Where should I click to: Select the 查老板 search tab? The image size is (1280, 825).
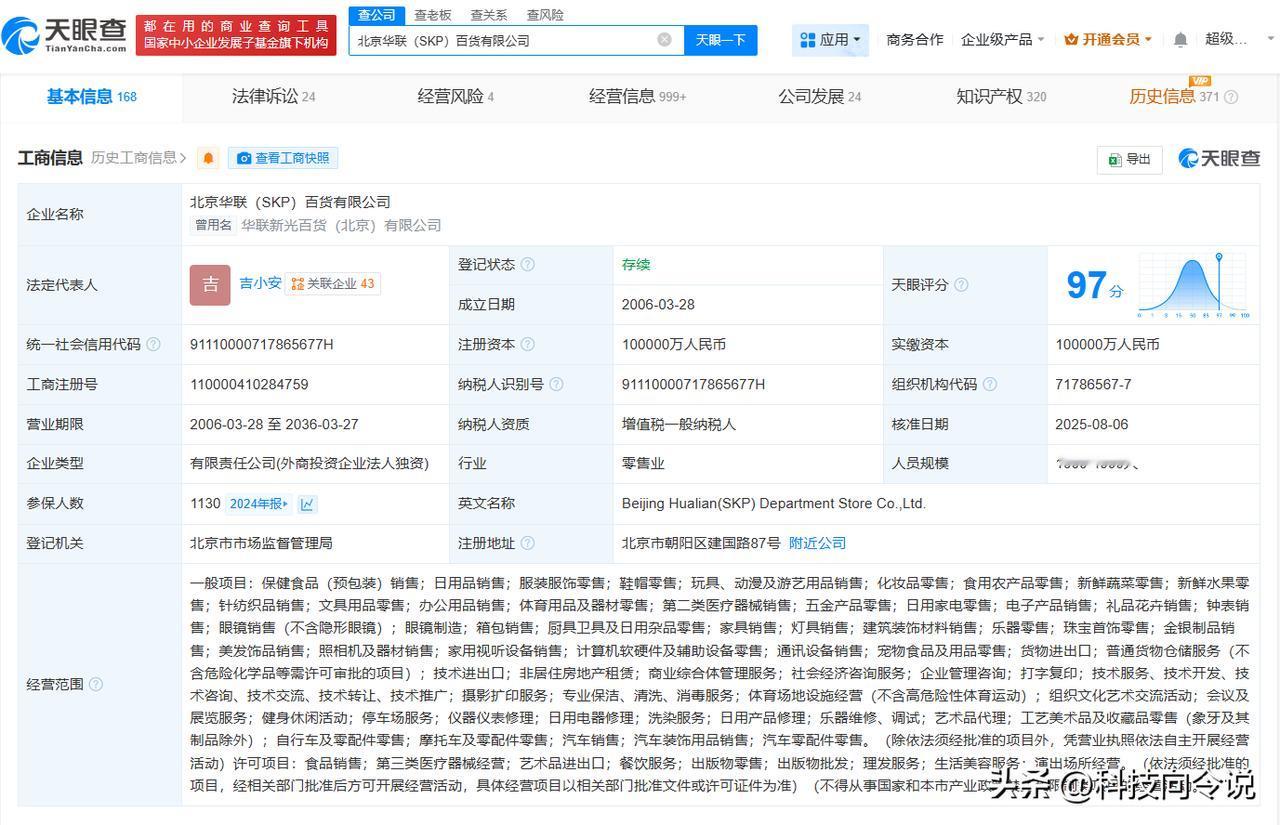tap(433, 15)
